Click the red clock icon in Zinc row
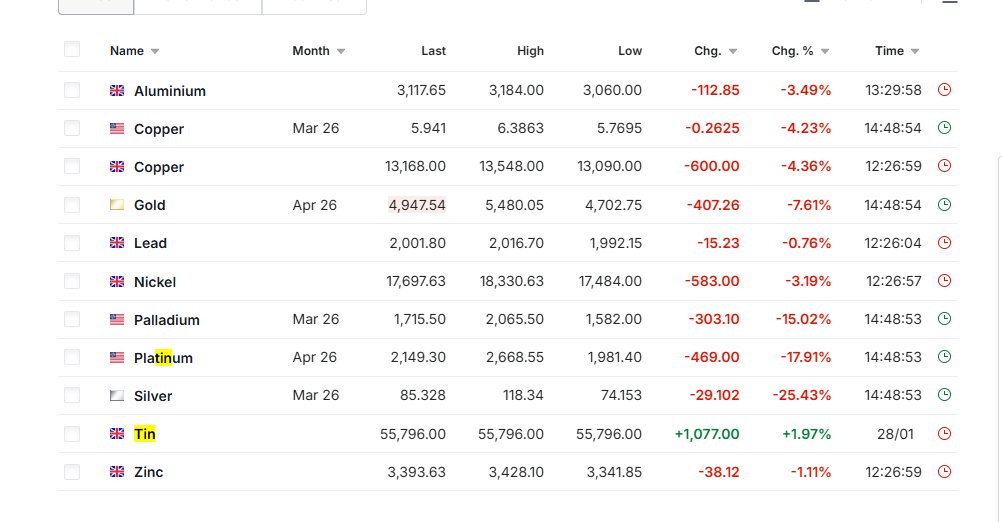This screenshot has width=1002, height=522. click(944, 472)
